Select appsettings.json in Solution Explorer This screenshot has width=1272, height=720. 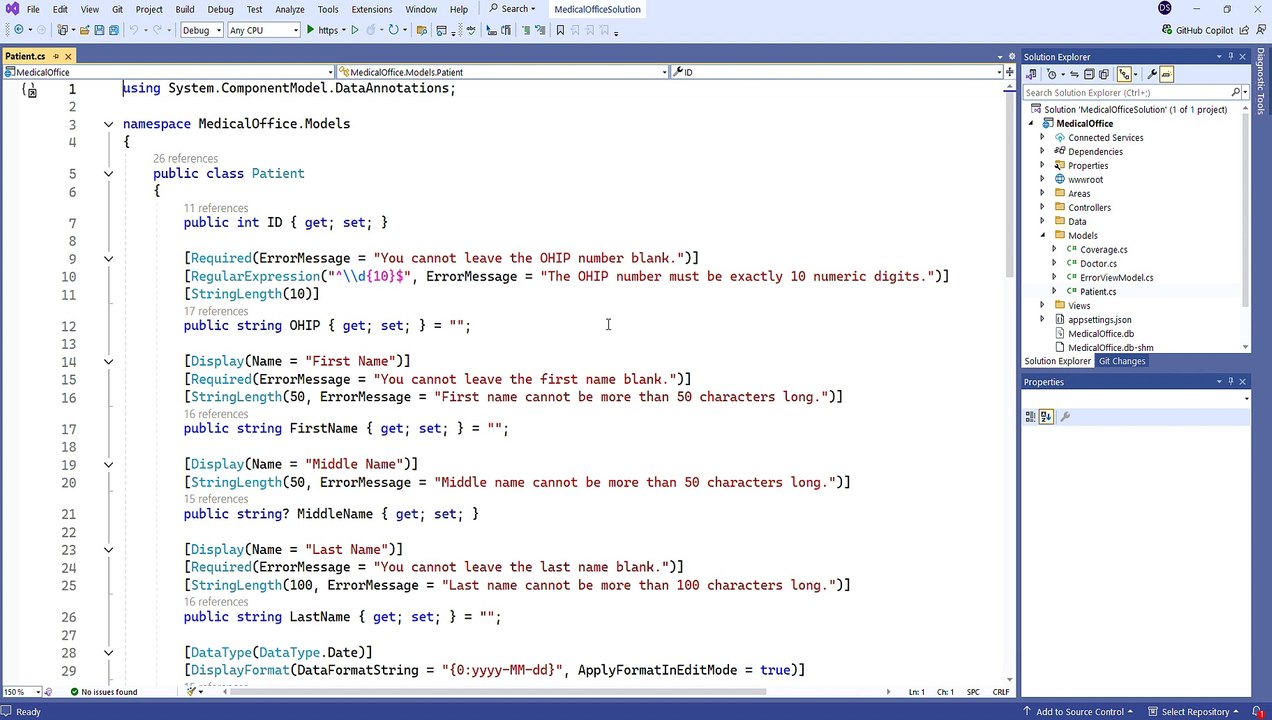(x=1099, y=320)
